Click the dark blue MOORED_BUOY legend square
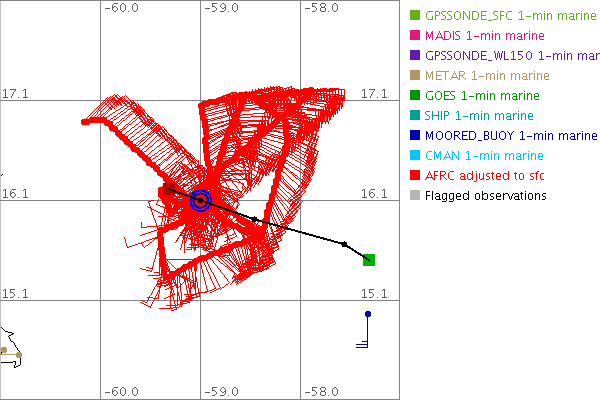Viewport: 600px width, 400px height. tap(415, 136)
